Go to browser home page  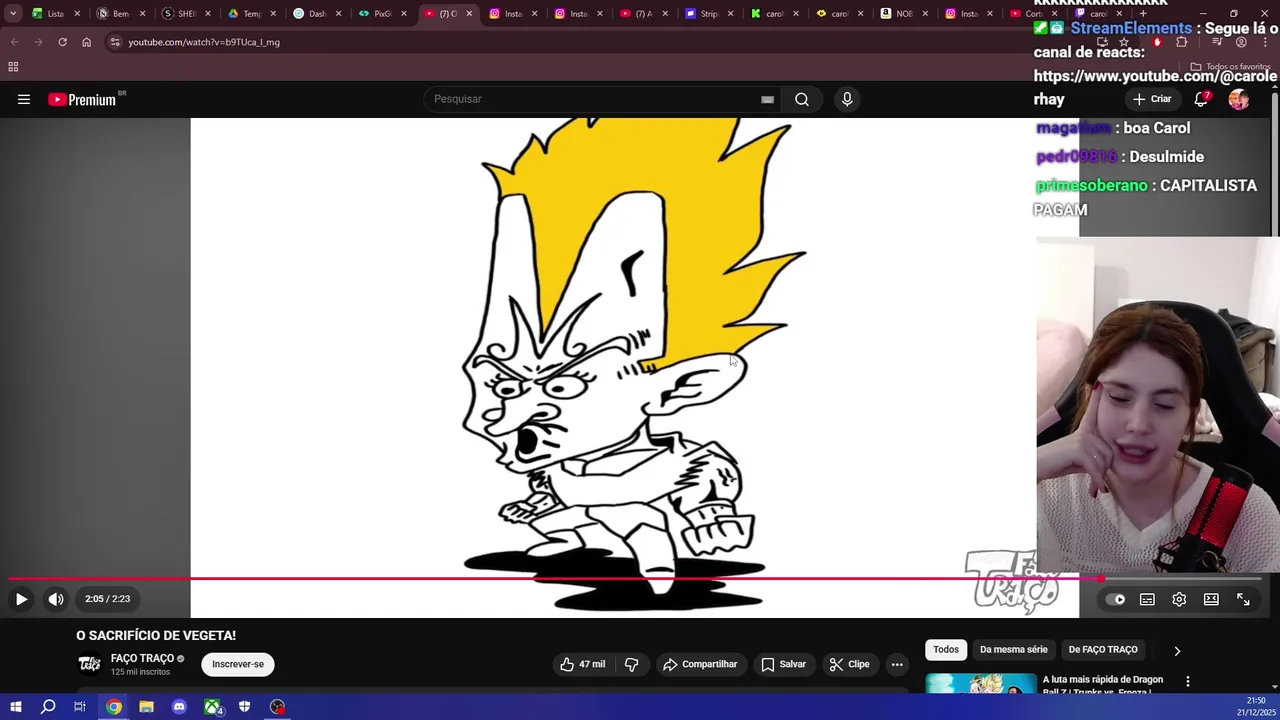(x=86, y=42)
